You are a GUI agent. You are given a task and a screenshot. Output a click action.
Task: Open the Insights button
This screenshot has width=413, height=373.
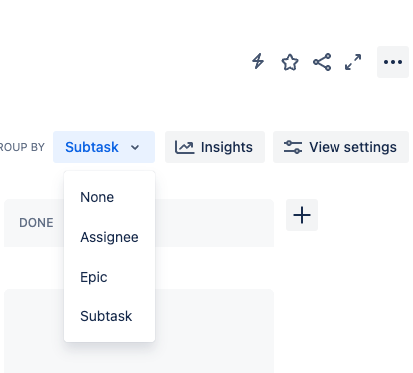(x=215, y=147)
